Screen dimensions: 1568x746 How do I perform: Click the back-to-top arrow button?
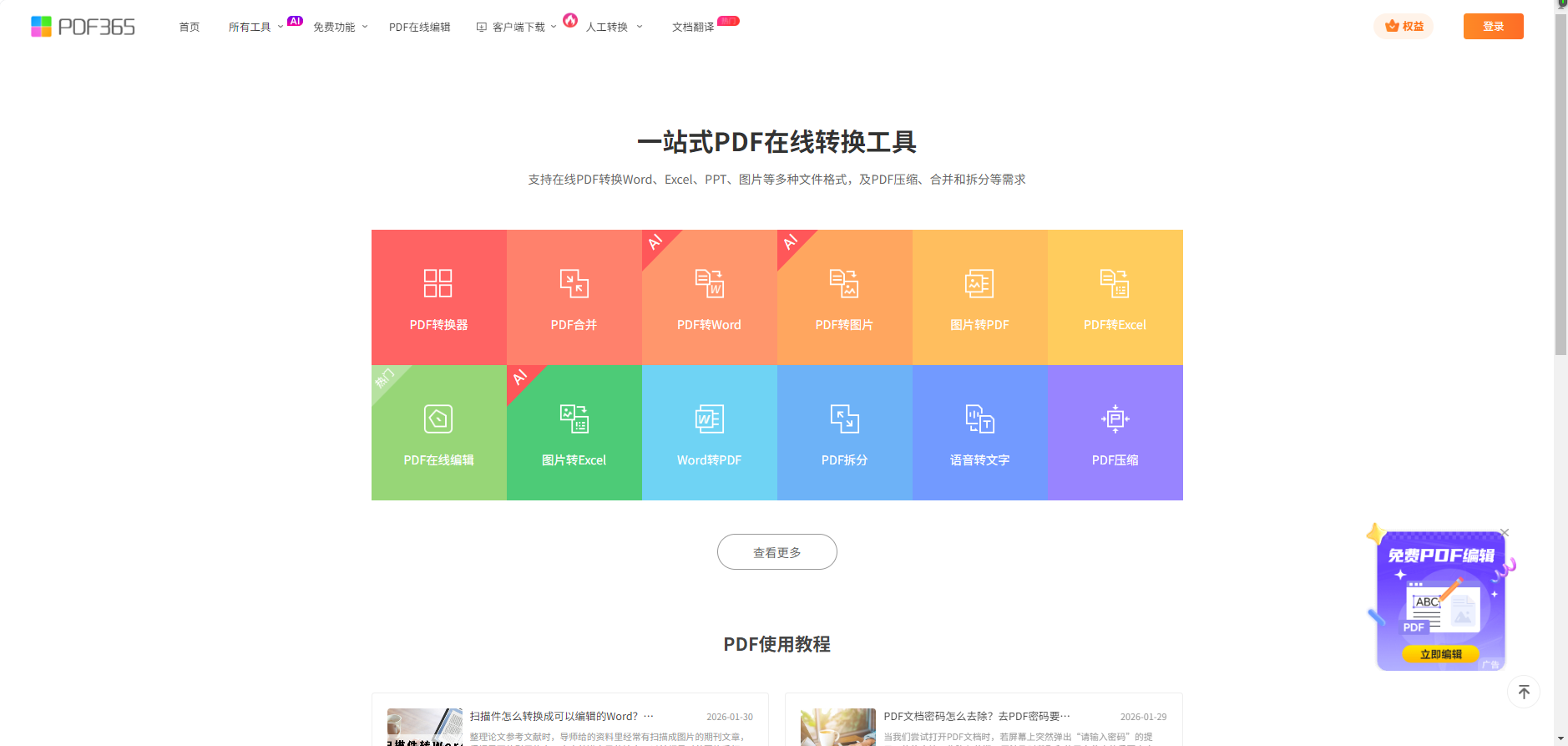pos(1524,692)
